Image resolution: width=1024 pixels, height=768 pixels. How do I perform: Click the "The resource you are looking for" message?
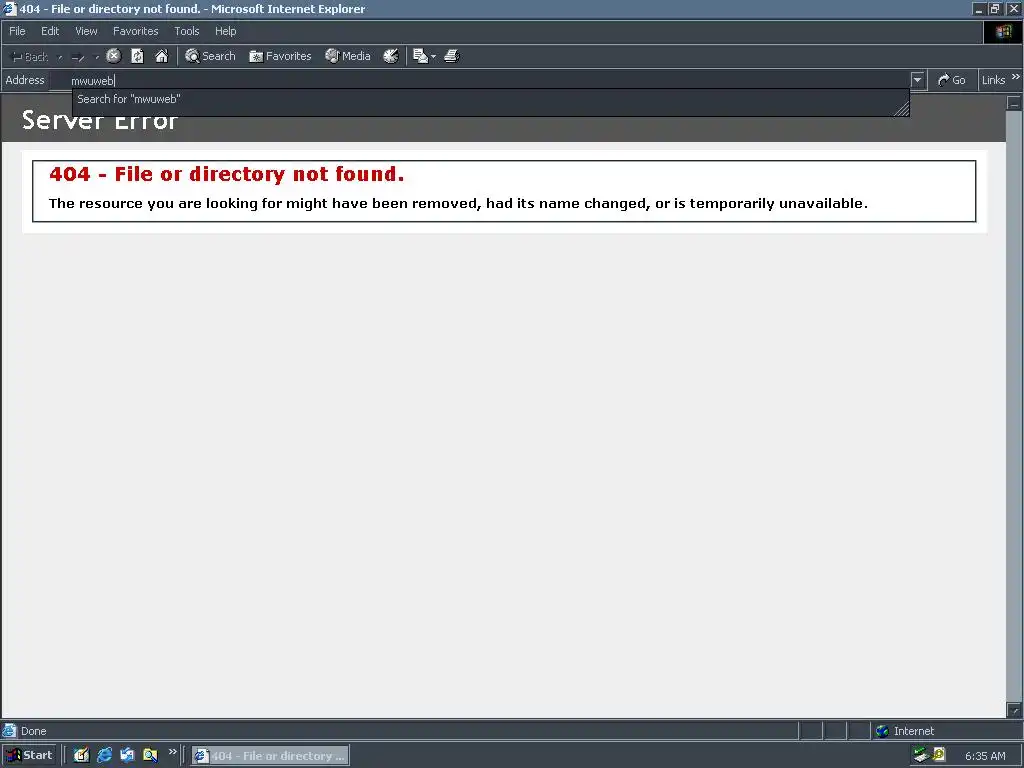click(x=458, y=203)
